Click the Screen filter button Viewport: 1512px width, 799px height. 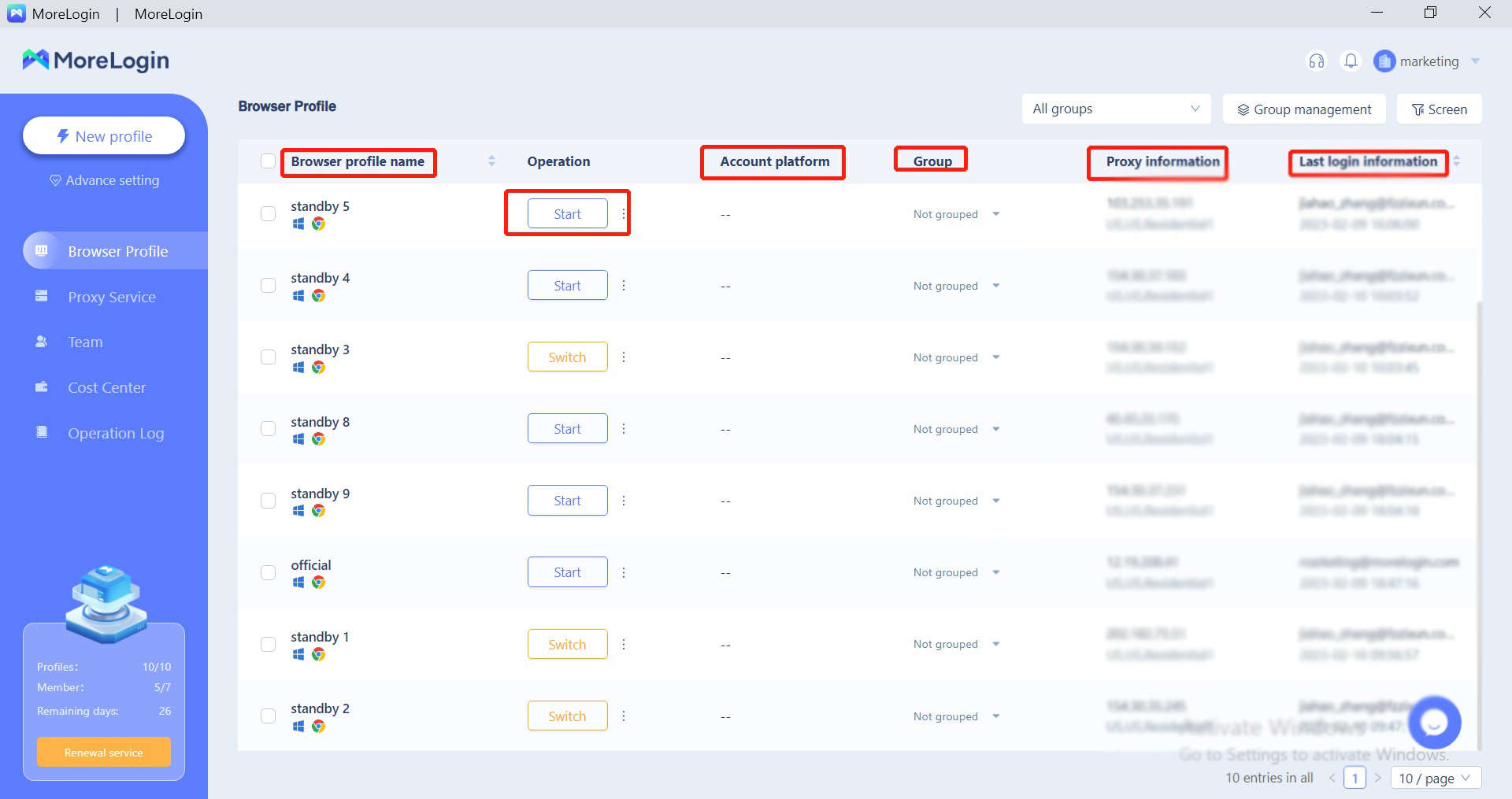click(1440, 109)
